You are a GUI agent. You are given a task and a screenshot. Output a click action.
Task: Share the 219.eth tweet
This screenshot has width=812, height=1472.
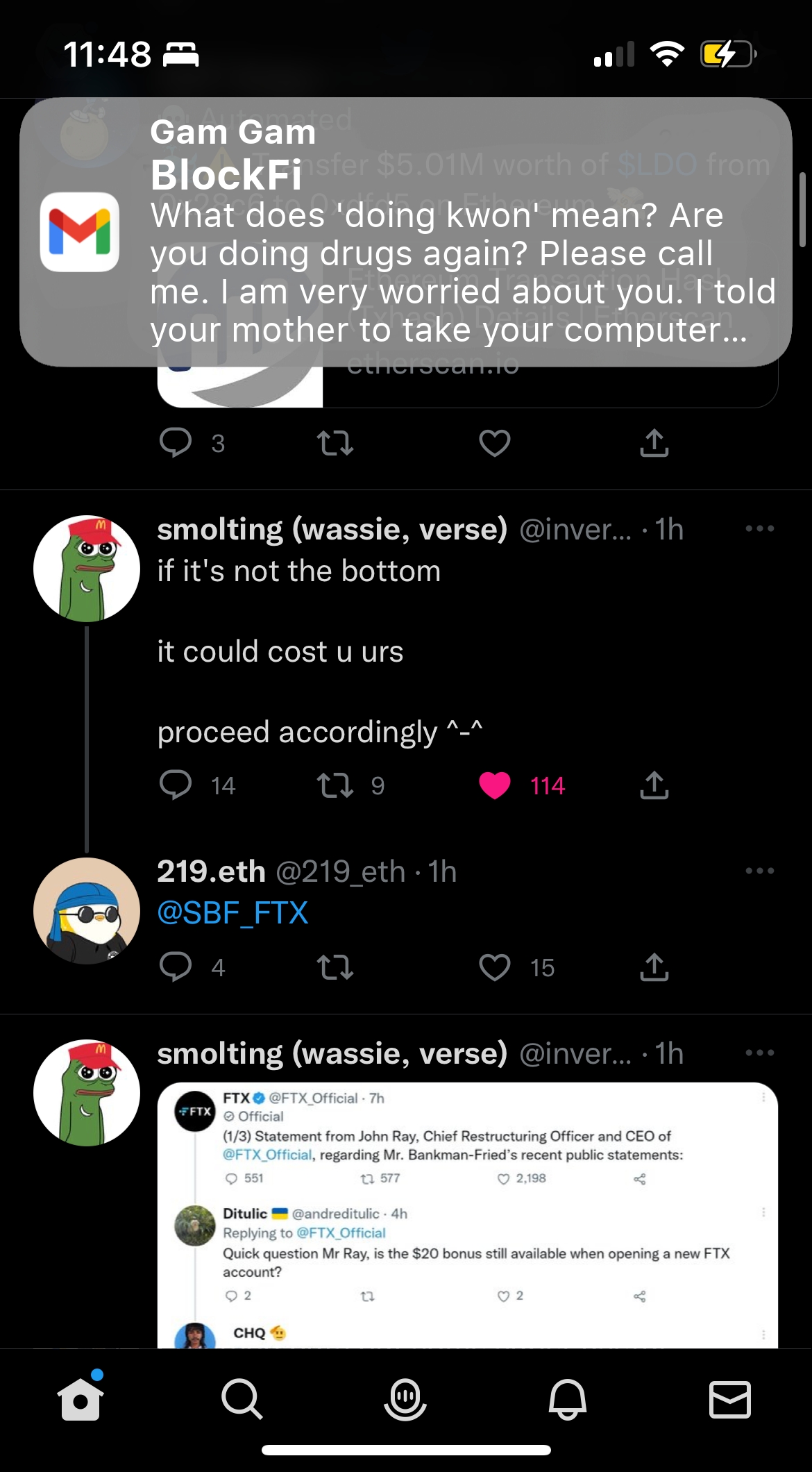point(654,967)
